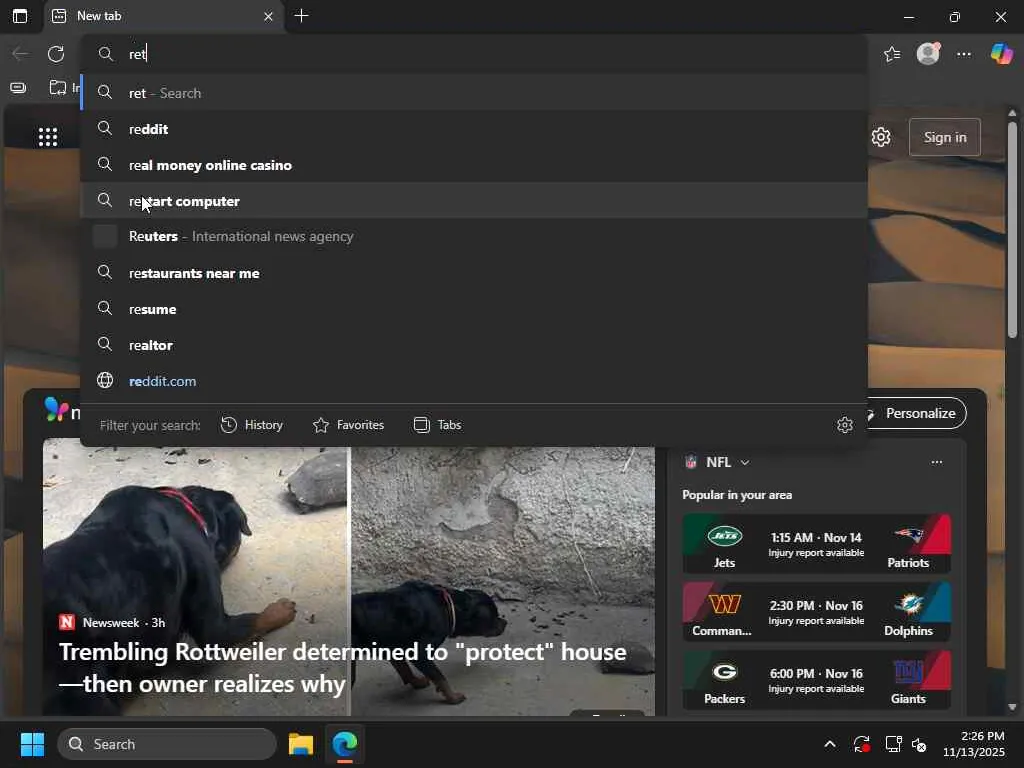
Task: Click the Refresh page icon
Action: (56, 54)
